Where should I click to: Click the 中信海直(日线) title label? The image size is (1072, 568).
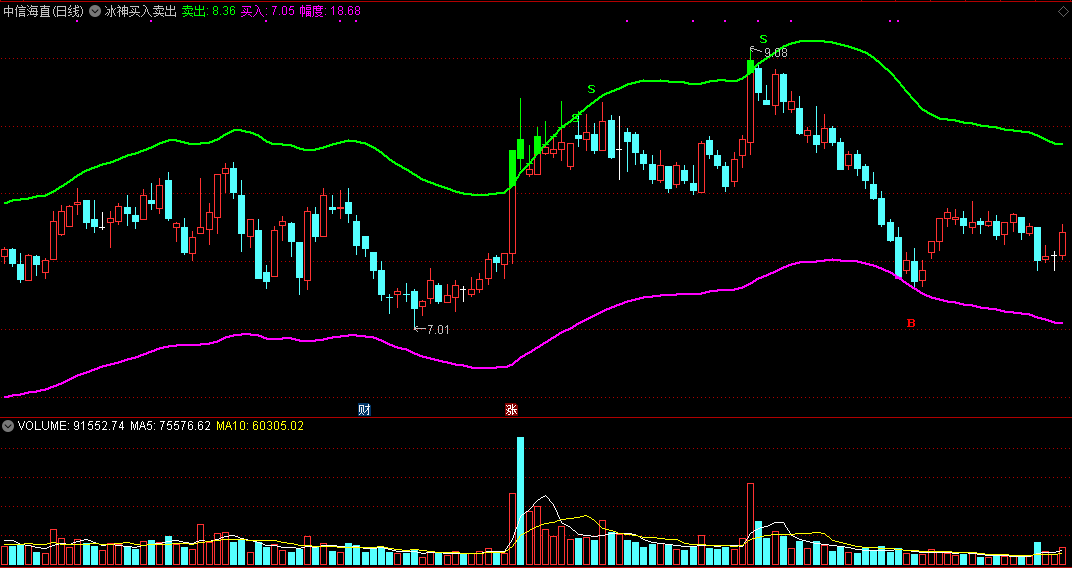[x=43, y=11]
